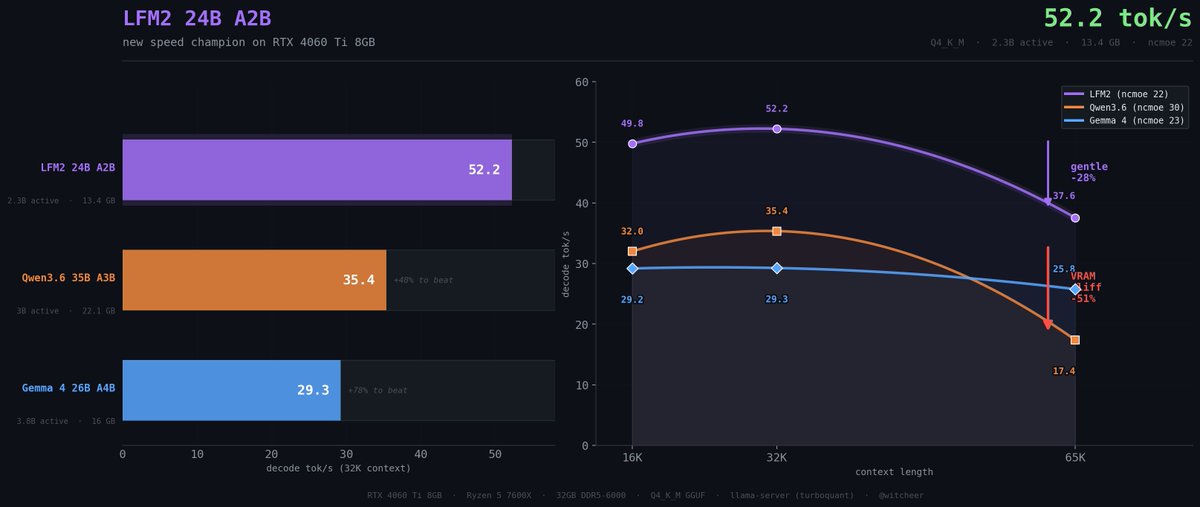Click the '32K' x-axis tick label
Image resolution: width=1200 pixels, height=507 pixels.
[777, 456]
